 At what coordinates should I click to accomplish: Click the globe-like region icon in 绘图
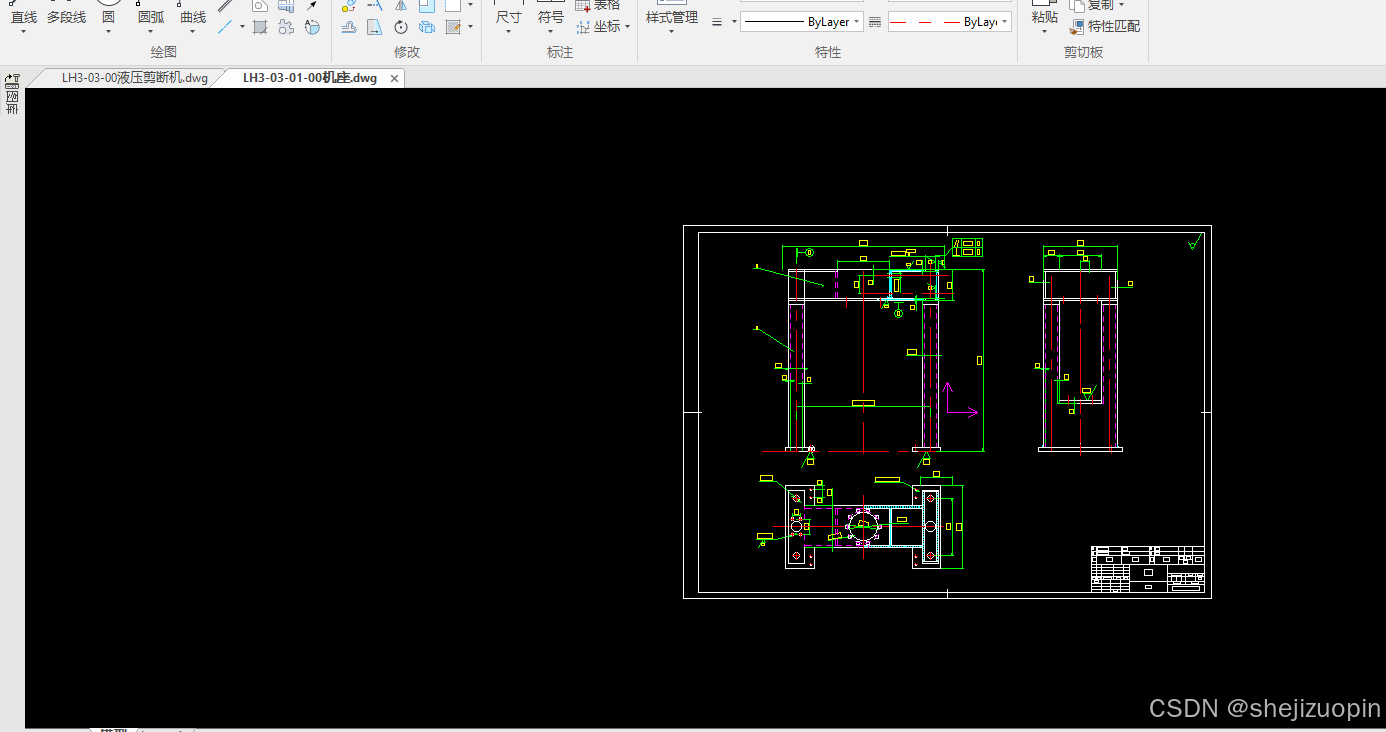pos(312,27)
